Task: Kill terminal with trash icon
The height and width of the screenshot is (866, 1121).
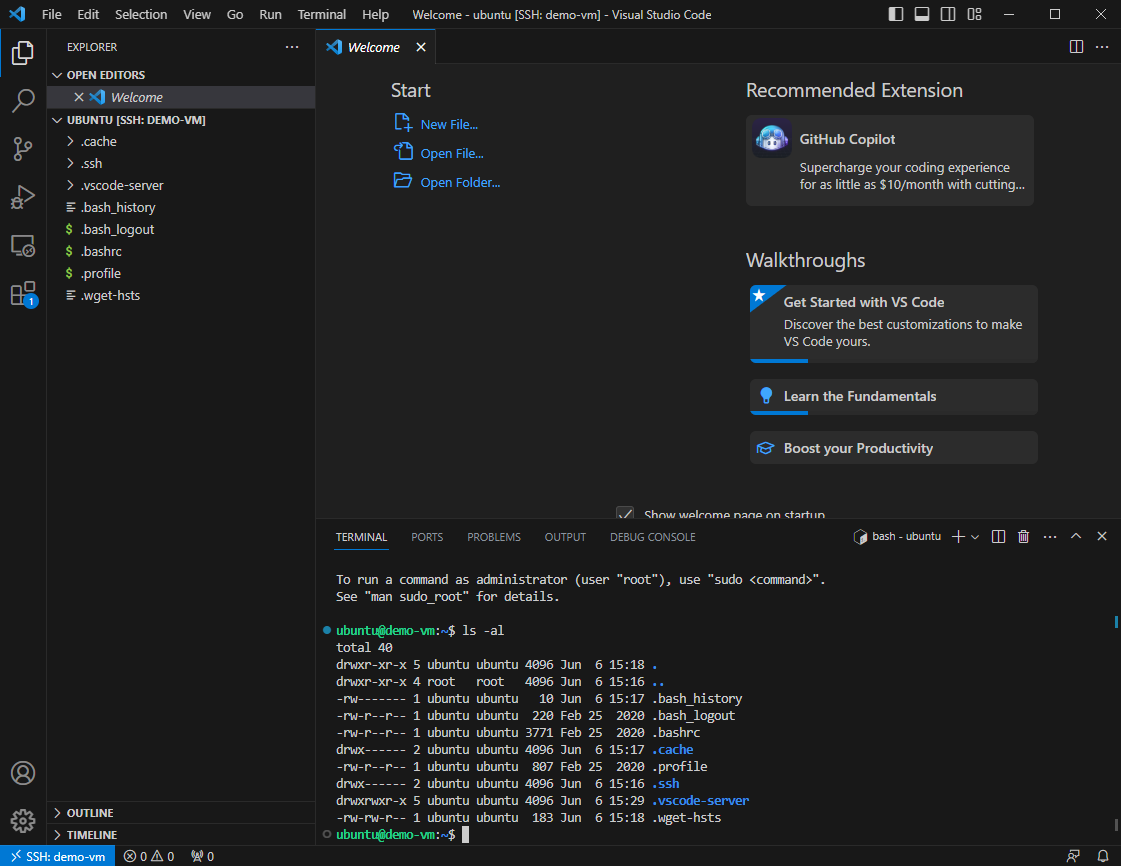Action: pos(1024,536)
